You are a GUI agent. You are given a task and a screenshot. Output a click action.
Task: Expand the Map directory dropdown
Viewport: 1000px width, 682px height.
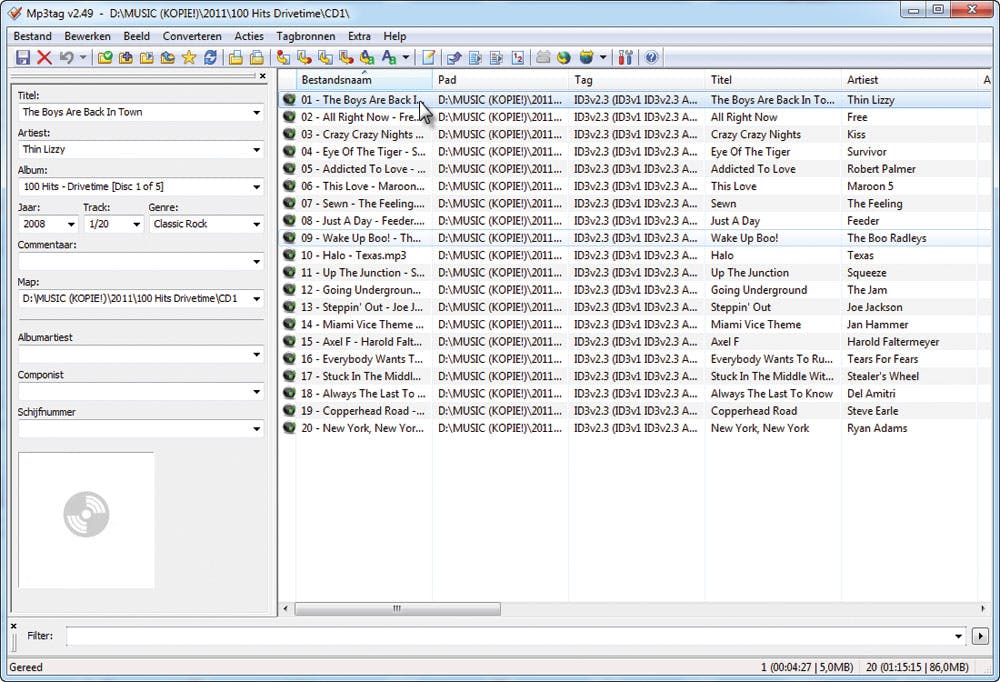(256, 299)
